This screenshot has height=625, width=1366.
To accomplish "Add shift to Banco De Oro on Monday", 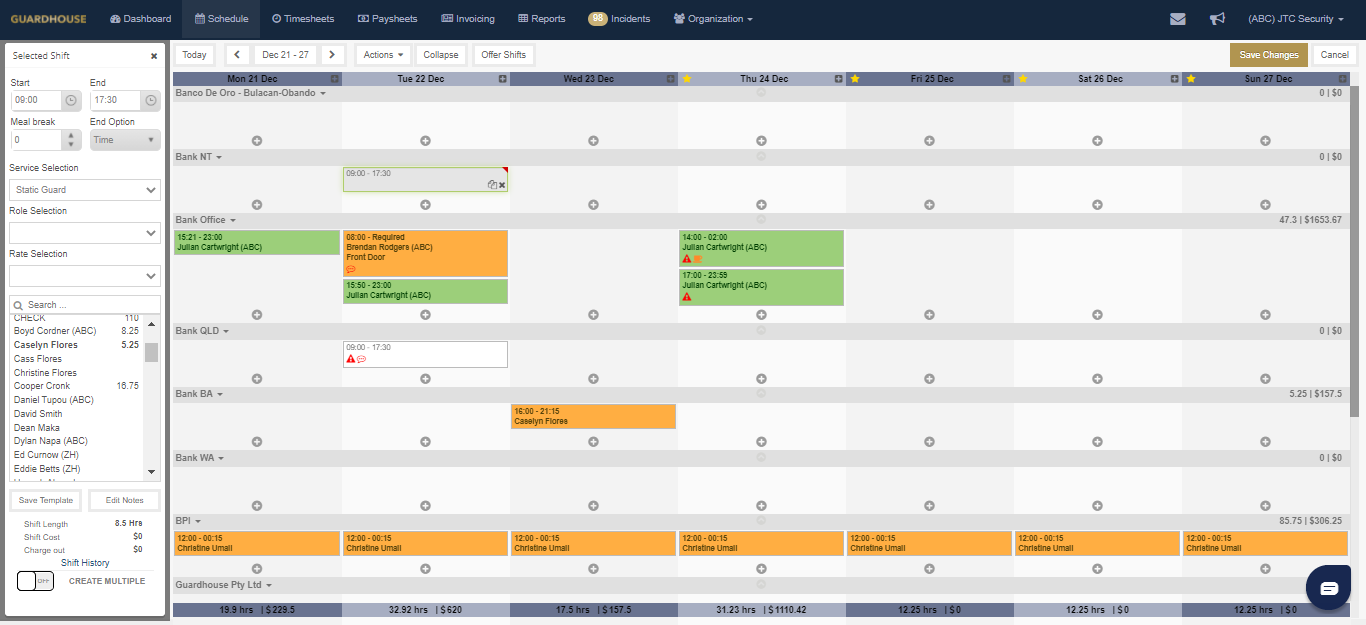I will (257, 141).
